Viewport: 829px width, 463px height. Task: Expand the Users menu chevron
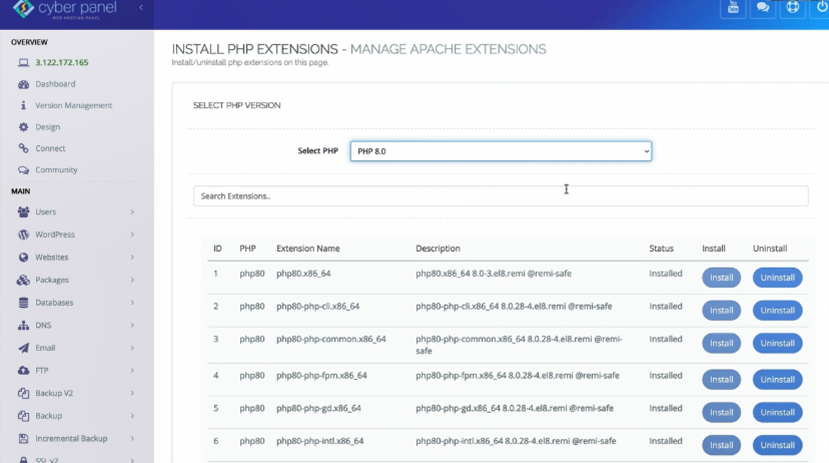[x=132, y=212]
